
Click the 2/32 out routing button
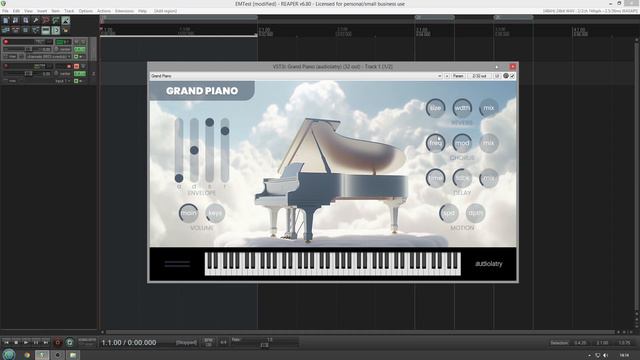tap(479, 76)
